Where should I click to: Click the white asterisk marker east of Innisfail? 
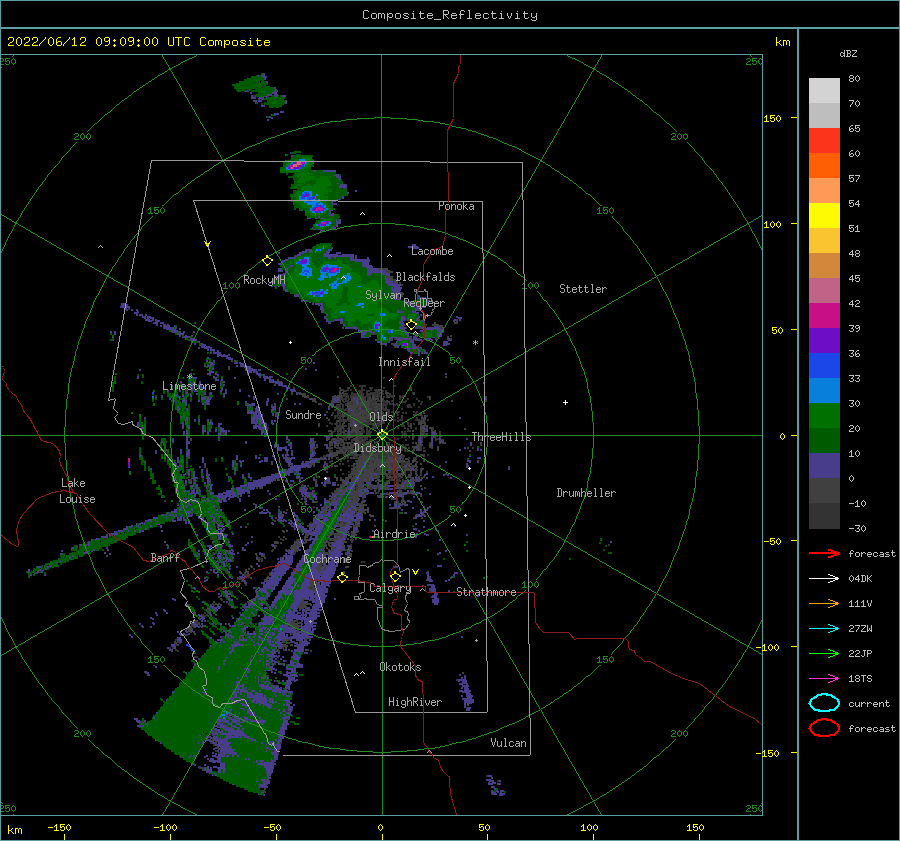[x=475, y=343]
